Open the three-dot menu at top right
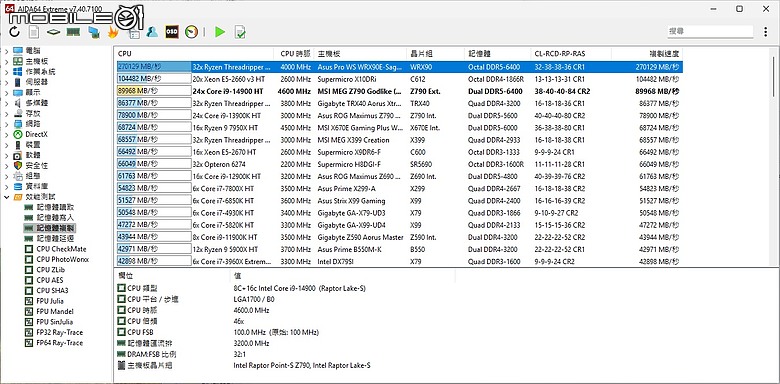The height and width of the screenshot is (384, 780). pyautogui.click(x=765, y=32)
